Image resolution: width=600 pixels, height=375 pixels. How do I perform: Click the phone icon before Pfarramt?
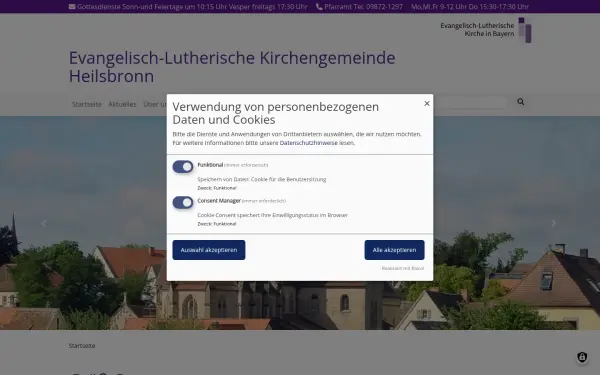point(319,7)
